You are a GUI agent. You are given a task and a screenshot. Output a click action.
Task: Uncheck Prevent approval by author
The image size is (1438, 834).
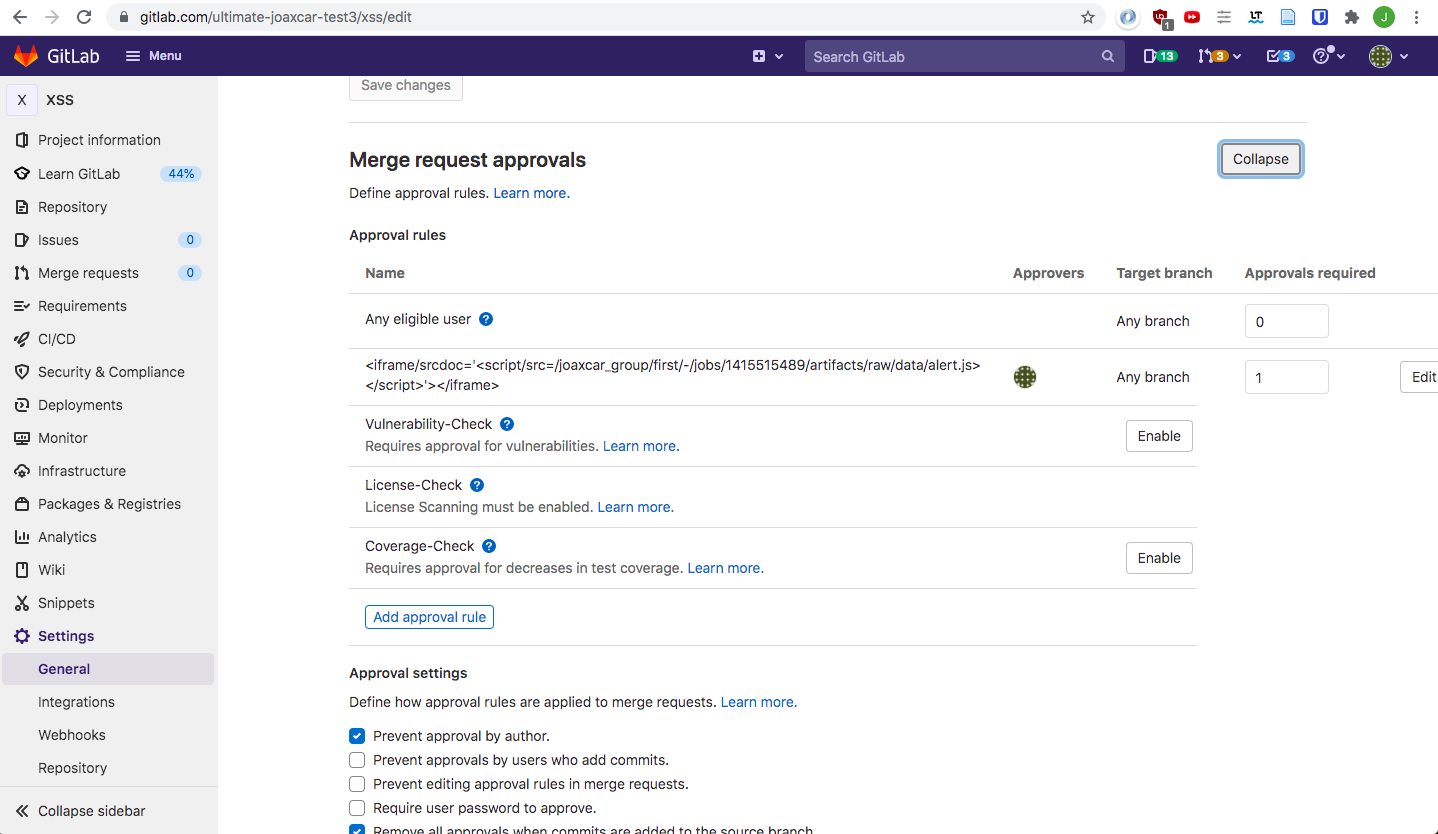(357, 736)
